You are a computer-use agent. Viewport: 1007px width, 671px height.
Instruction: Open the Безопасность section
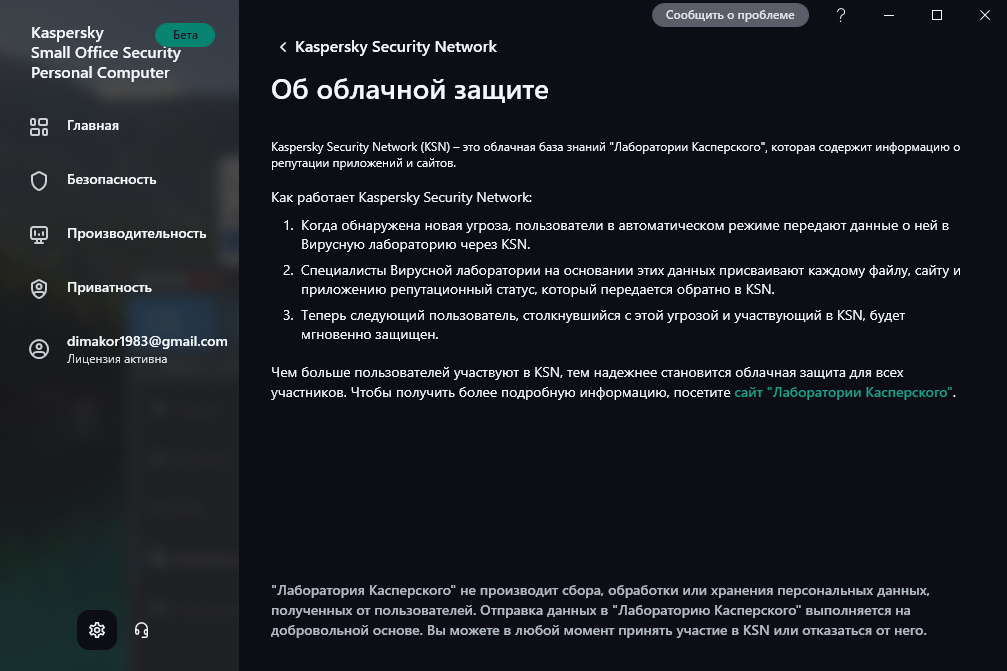tap(112, 180)
